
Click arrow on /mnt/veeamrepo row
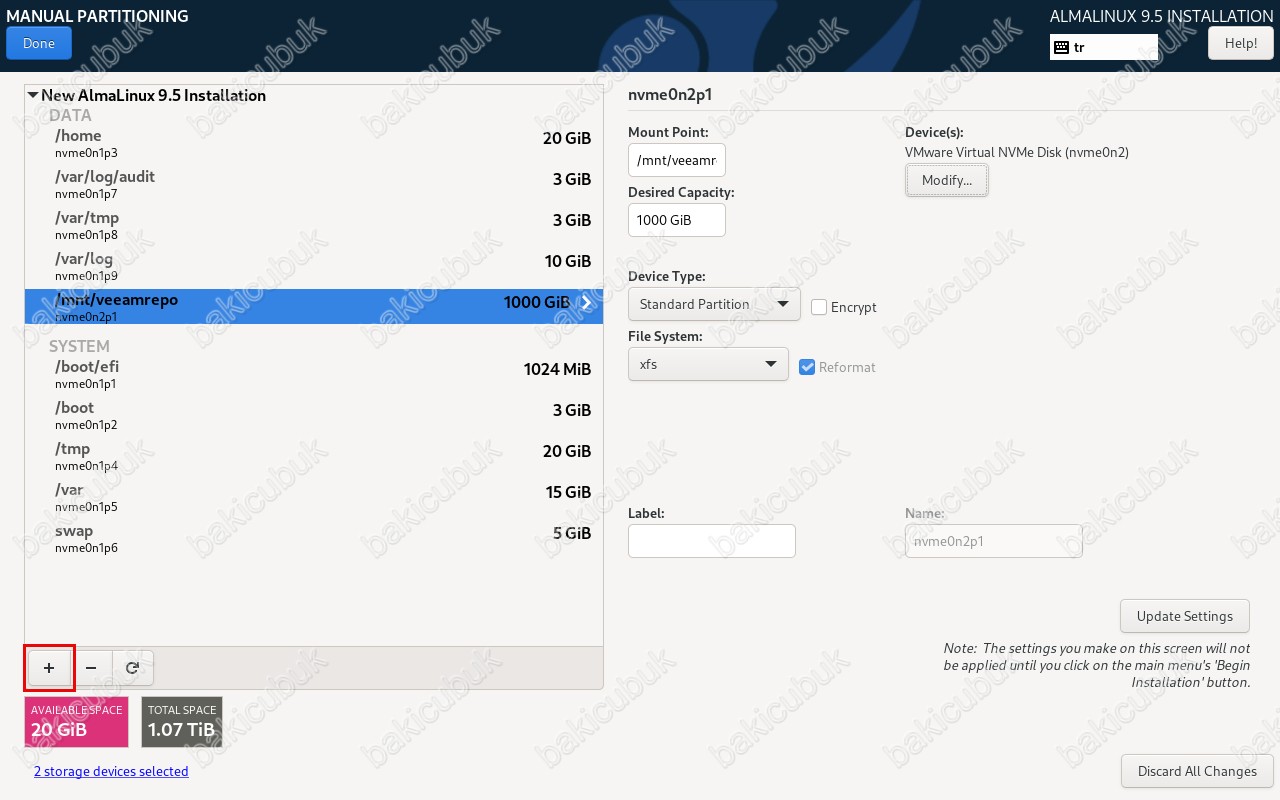(x=586, y=303)
